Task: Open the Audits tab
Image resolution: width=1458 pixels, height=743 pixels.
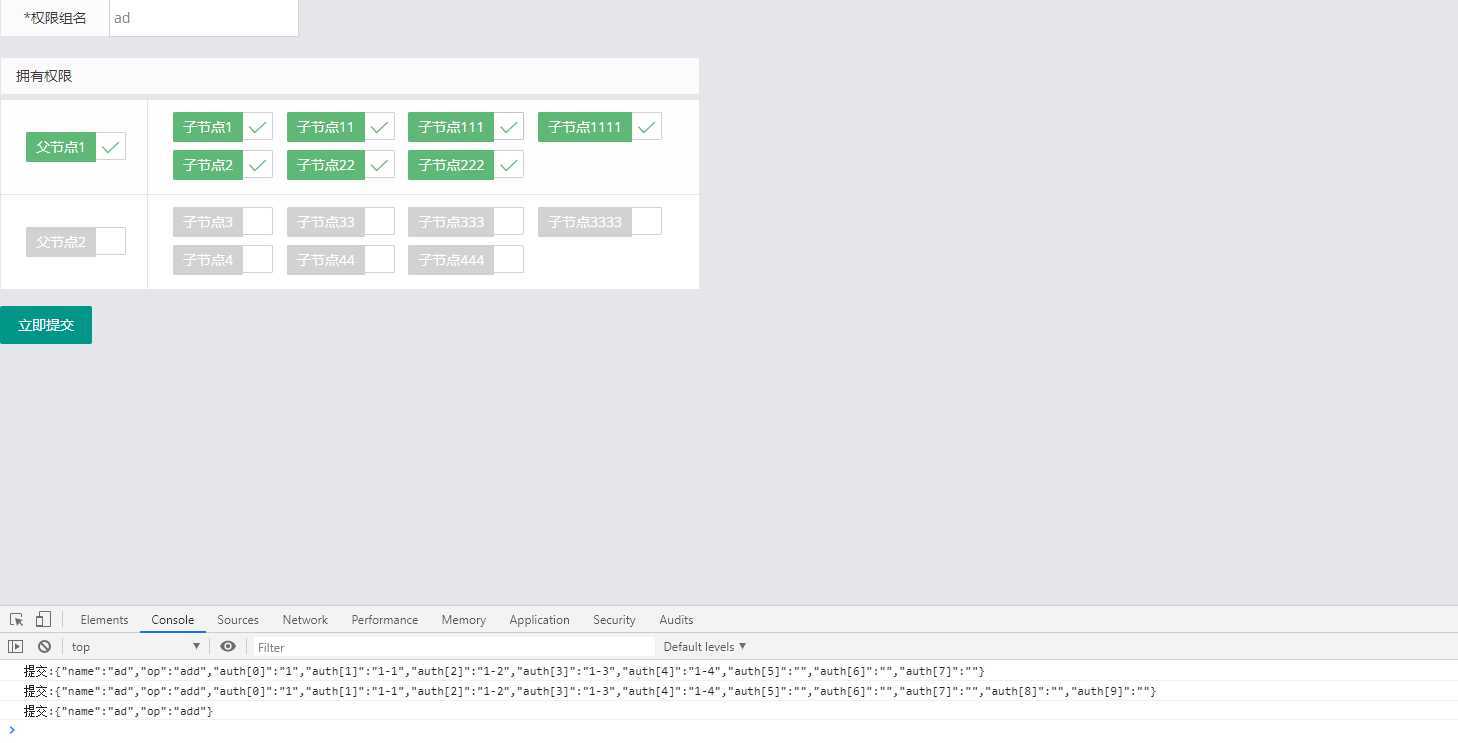Action: coord(676,620)
